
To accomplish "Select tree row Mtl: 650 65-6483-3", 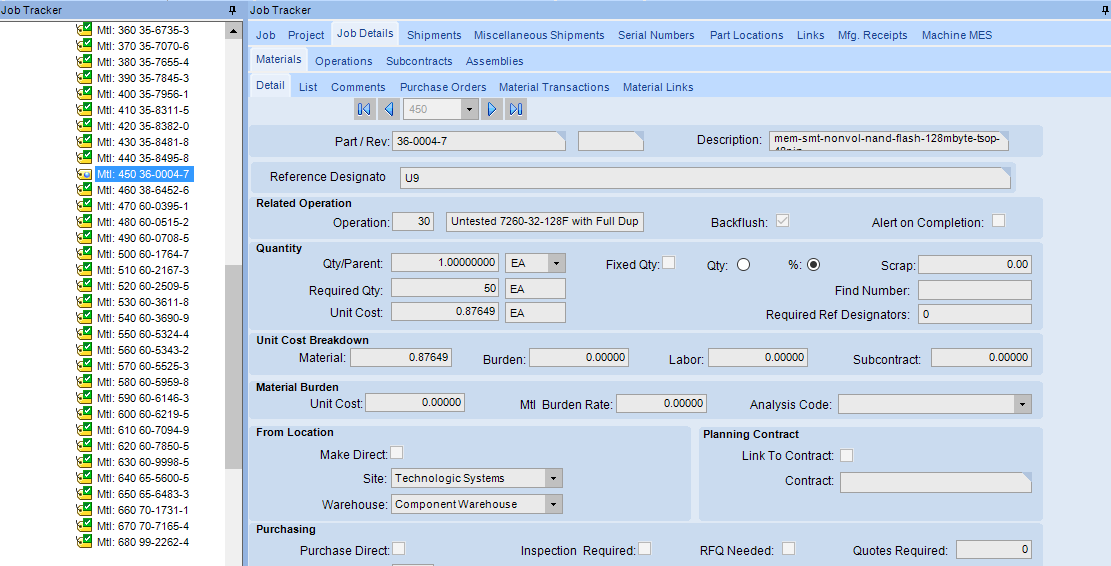I will click(142, 494).
